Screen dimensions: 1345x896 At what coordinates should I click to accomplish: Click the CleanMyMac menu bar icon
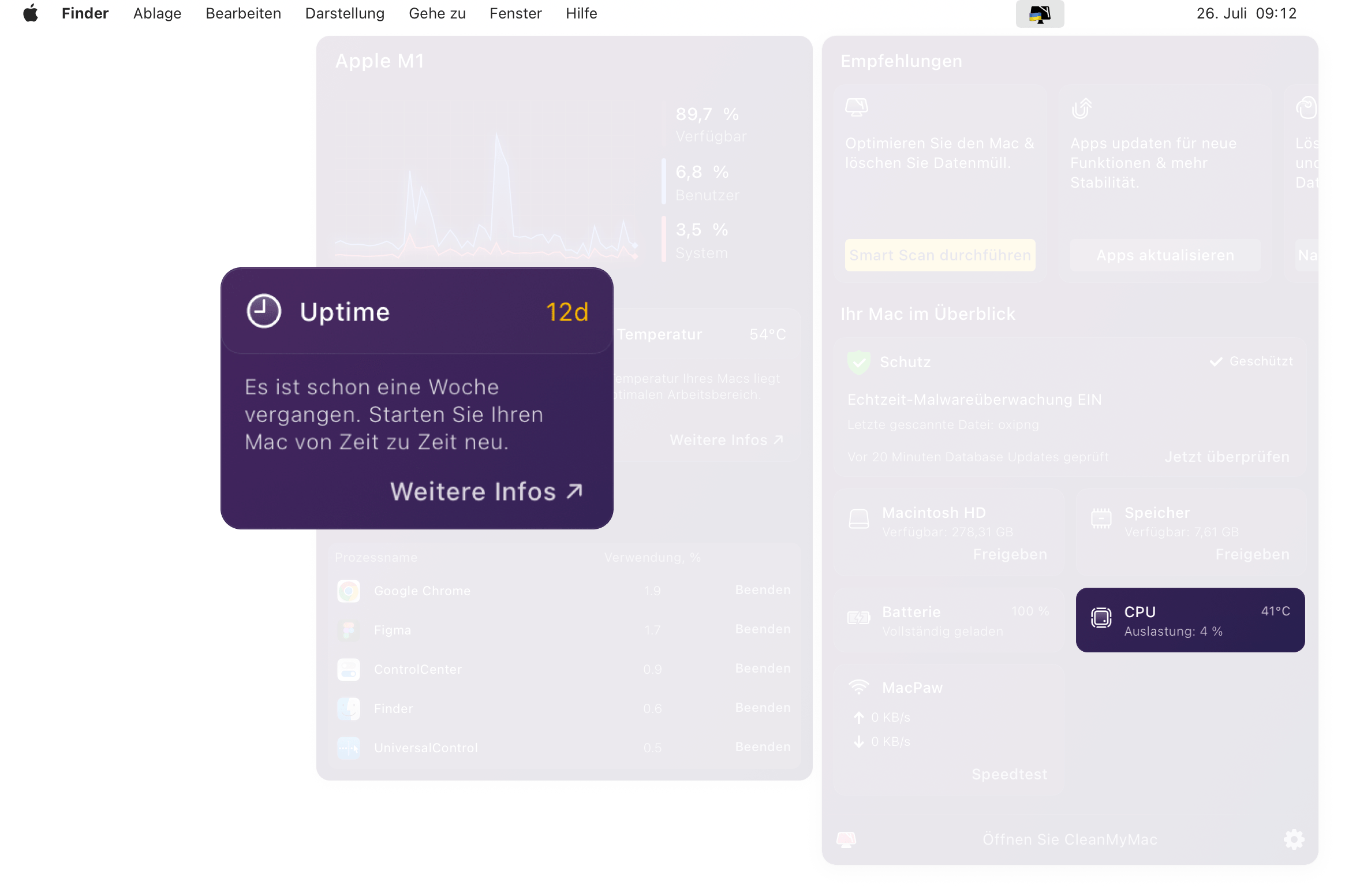point(1040,14)
